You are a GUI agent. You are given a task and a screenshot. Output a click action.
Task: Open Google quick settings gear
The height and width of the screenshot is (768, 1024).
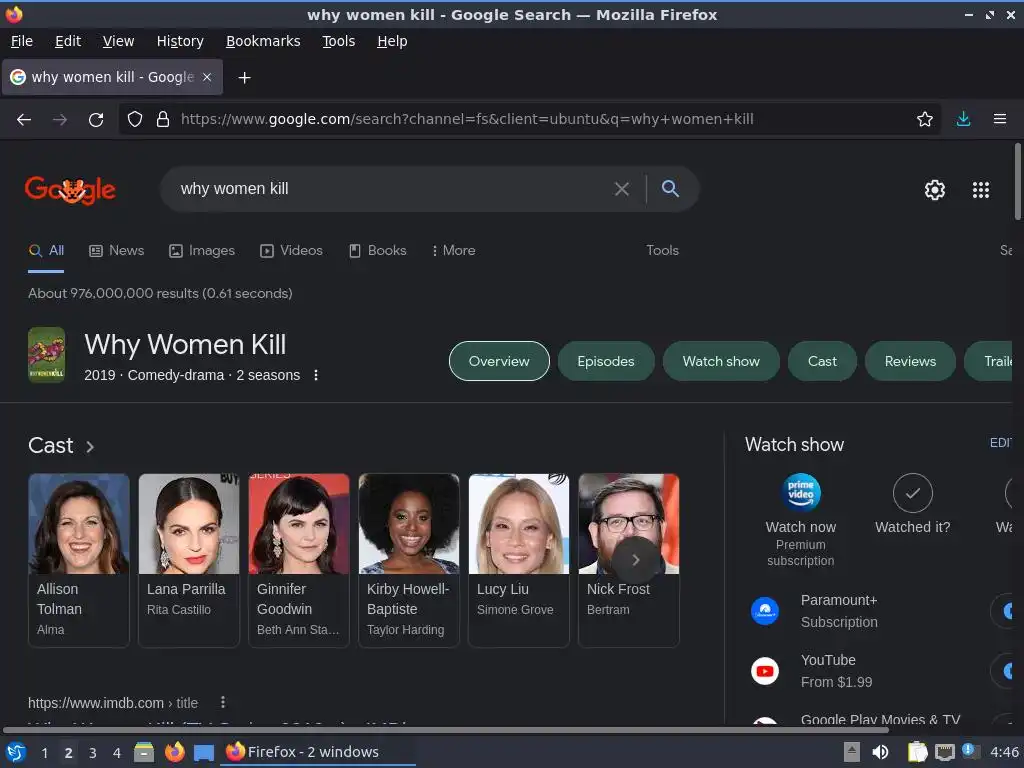[935, 190]
